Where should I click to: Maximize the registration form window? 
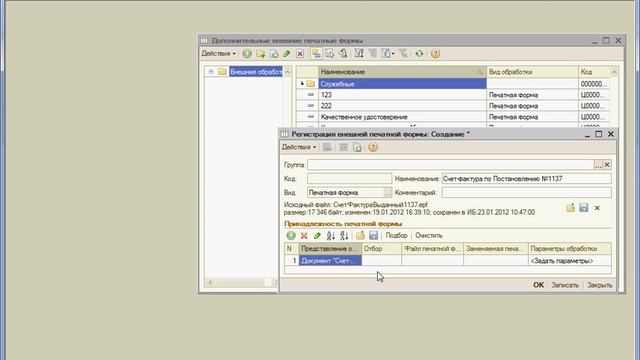pyautogui.click(x=598, y=134)
